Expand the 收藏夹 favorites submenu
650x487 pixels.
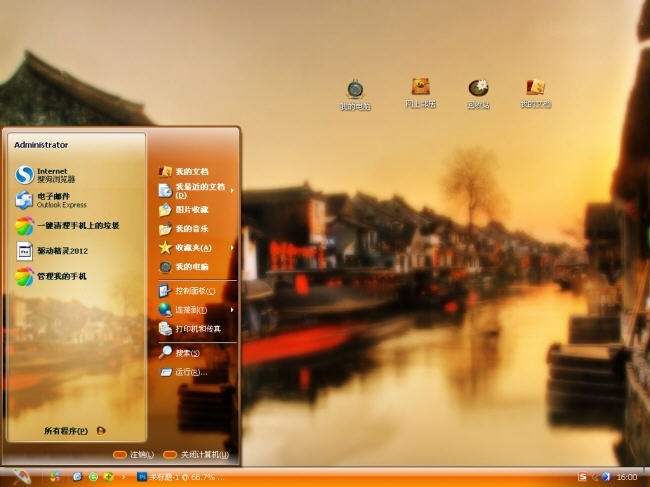pyautogui.click(x=195, y=247)
